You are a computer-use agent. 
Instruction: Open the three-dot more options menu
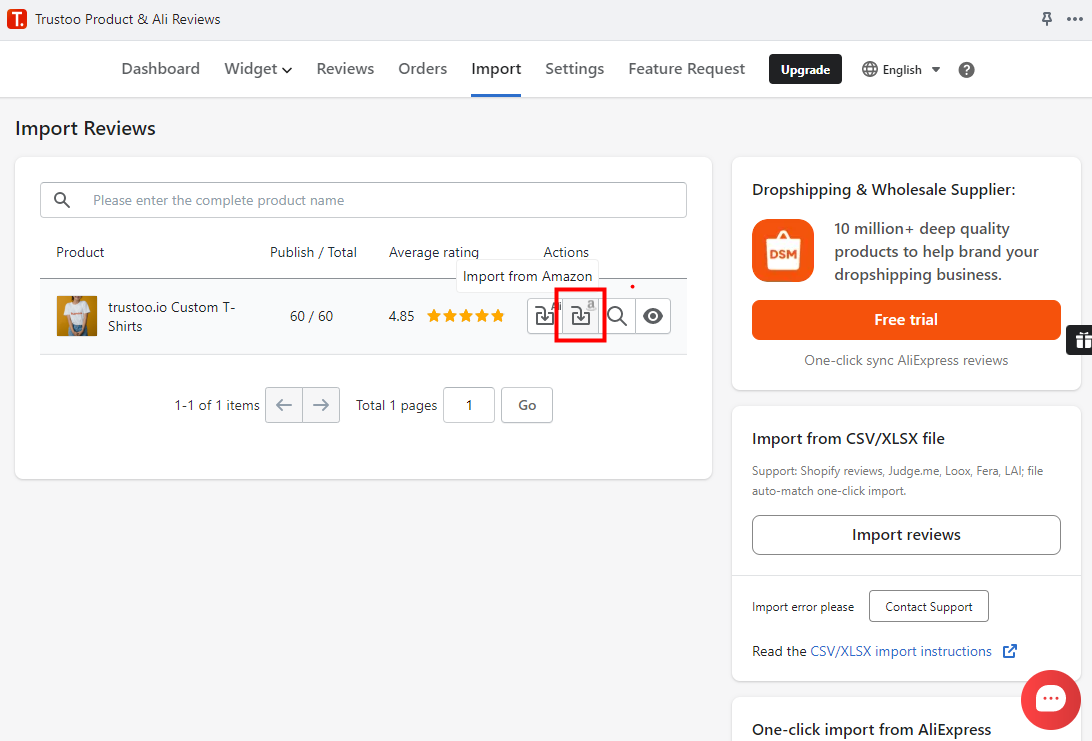pyautogui.click(x=1075, y=19)
